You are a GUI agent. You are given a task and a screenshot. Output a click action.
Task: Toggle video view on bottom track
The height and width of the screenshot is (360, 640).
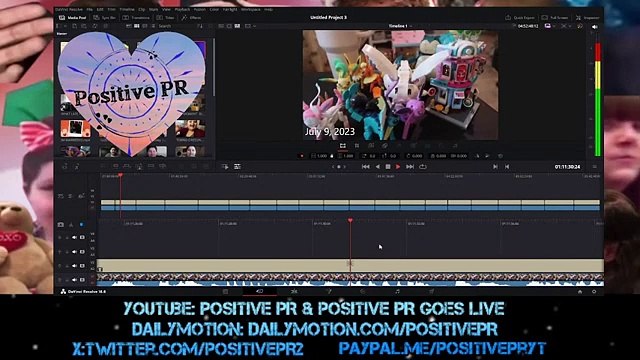click(x=82, y=280)
